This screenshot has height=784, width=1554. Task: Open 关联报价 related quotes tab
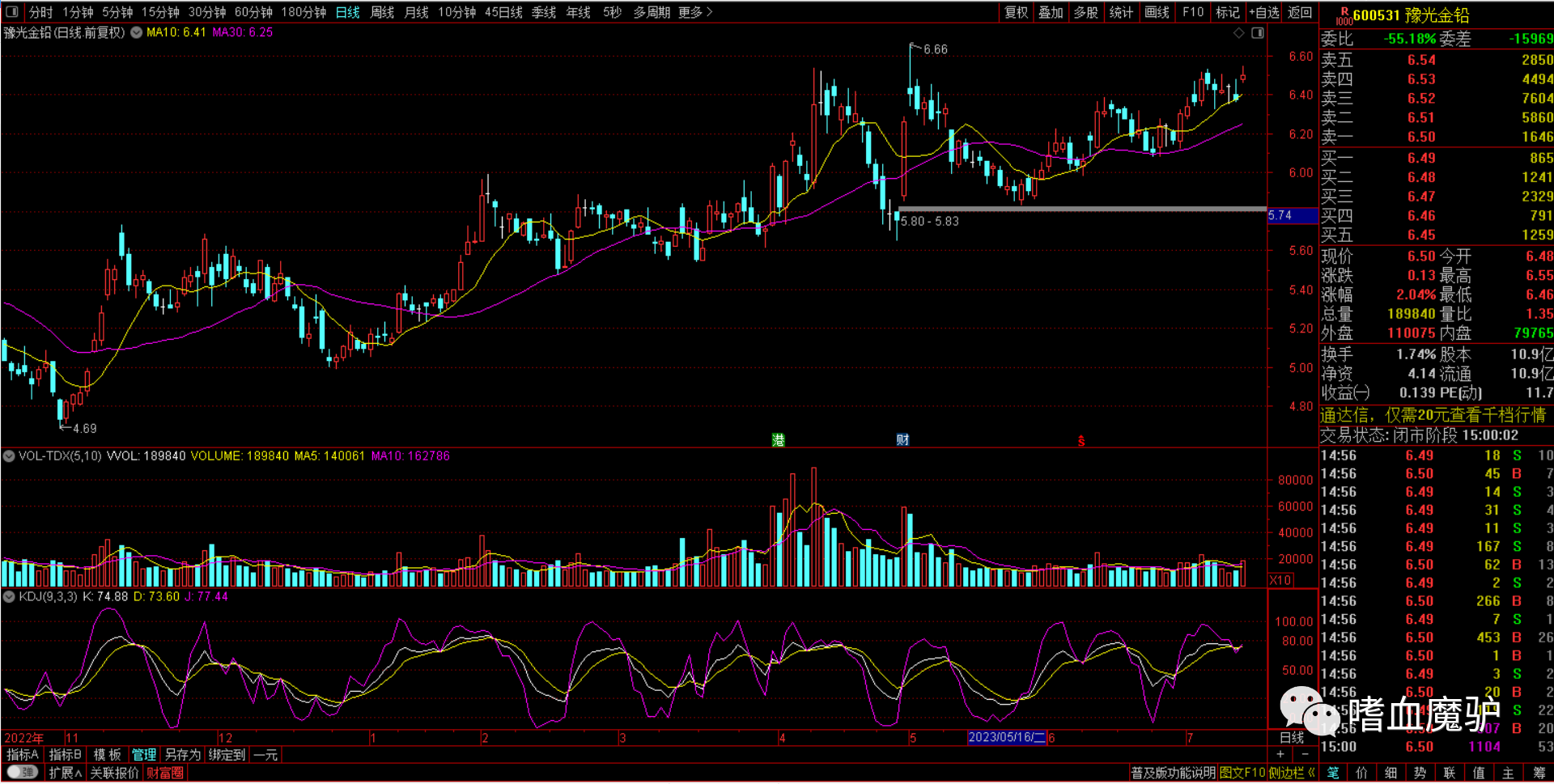(114, 773)
